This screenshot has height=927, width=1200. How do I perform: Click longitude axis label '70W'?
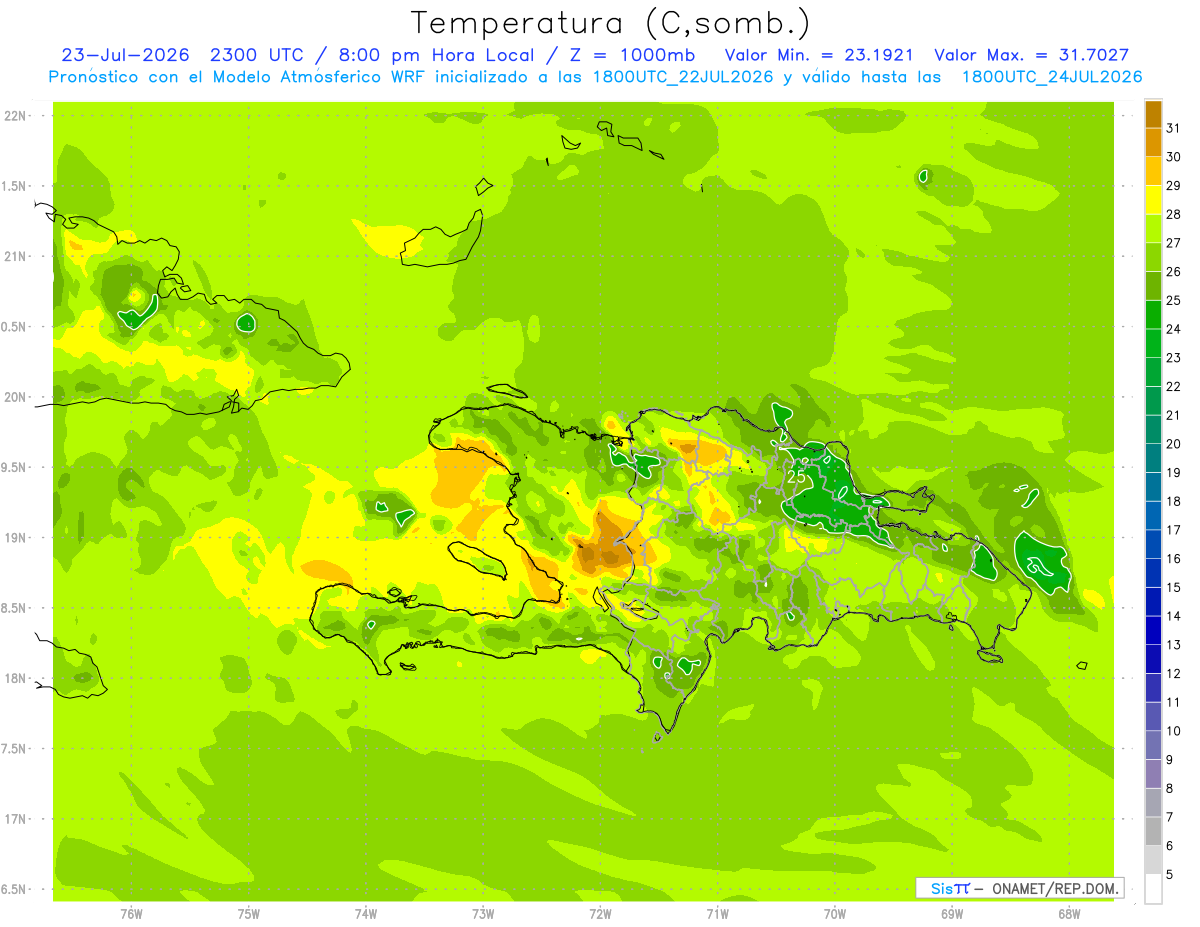(x=835, y=914)
